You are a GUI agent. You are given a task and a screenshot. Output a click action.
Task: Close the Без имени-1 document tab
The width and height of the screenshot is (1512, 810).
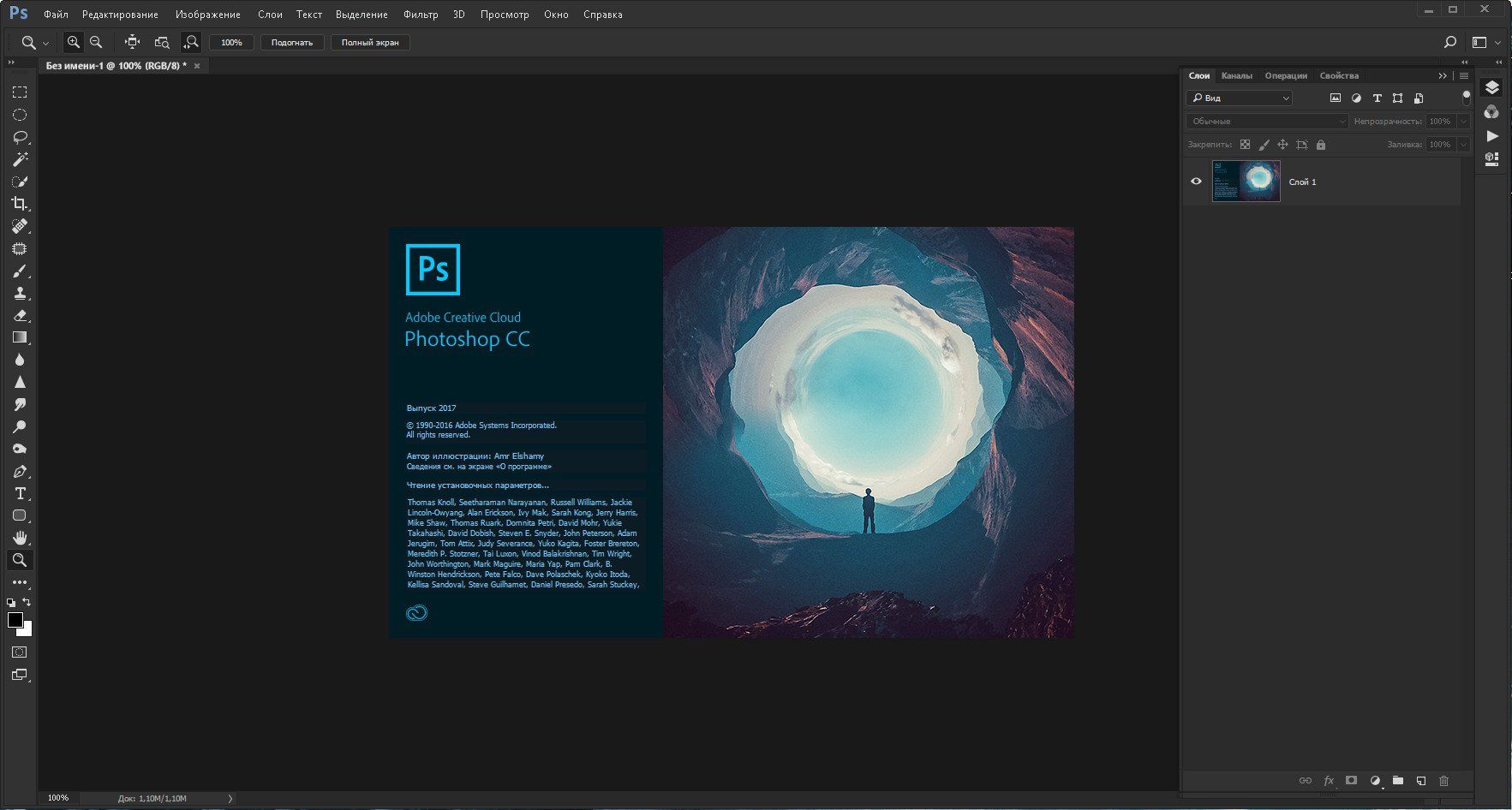(197, 66)
